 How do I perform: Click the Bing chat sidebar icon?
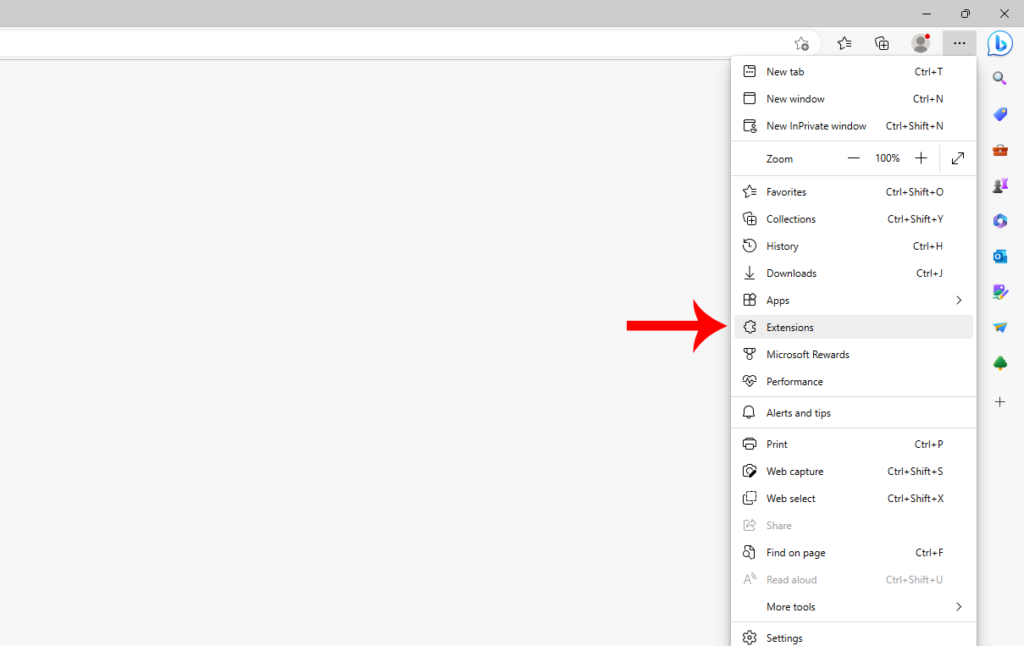coord(999,43)
